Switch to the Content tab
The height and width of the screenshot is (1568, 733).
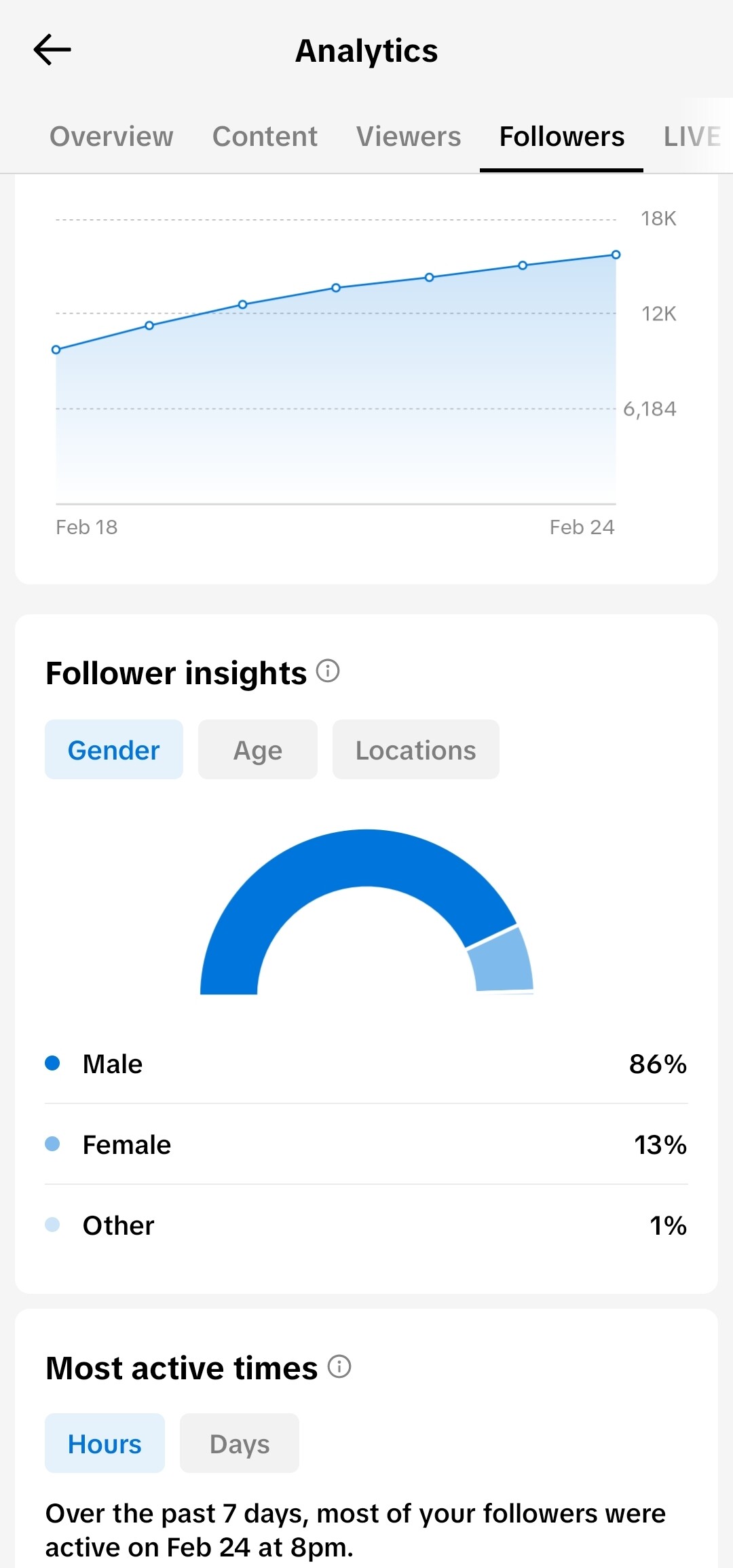pos(265,136)
